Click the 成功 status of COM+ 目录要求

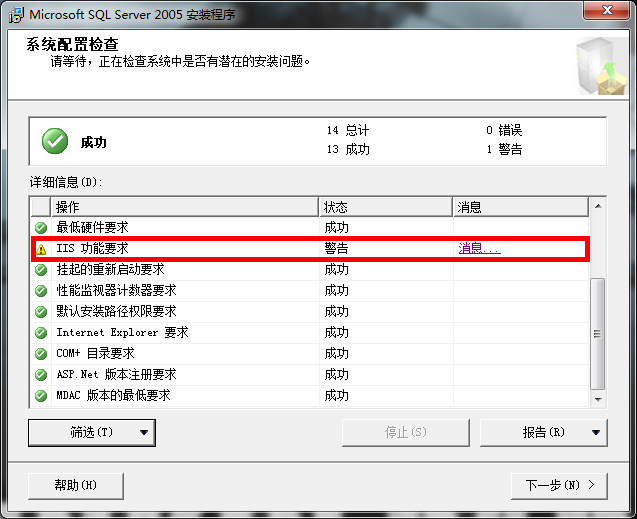click(336, 354)
